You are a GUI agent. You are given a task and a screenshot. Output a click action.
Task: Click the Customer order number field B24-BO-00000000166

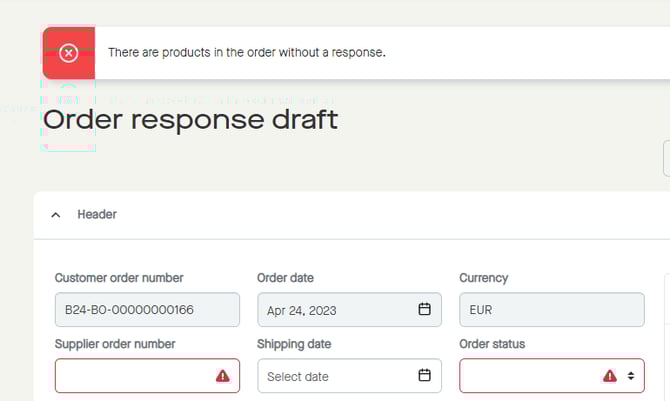coord(147,310)
